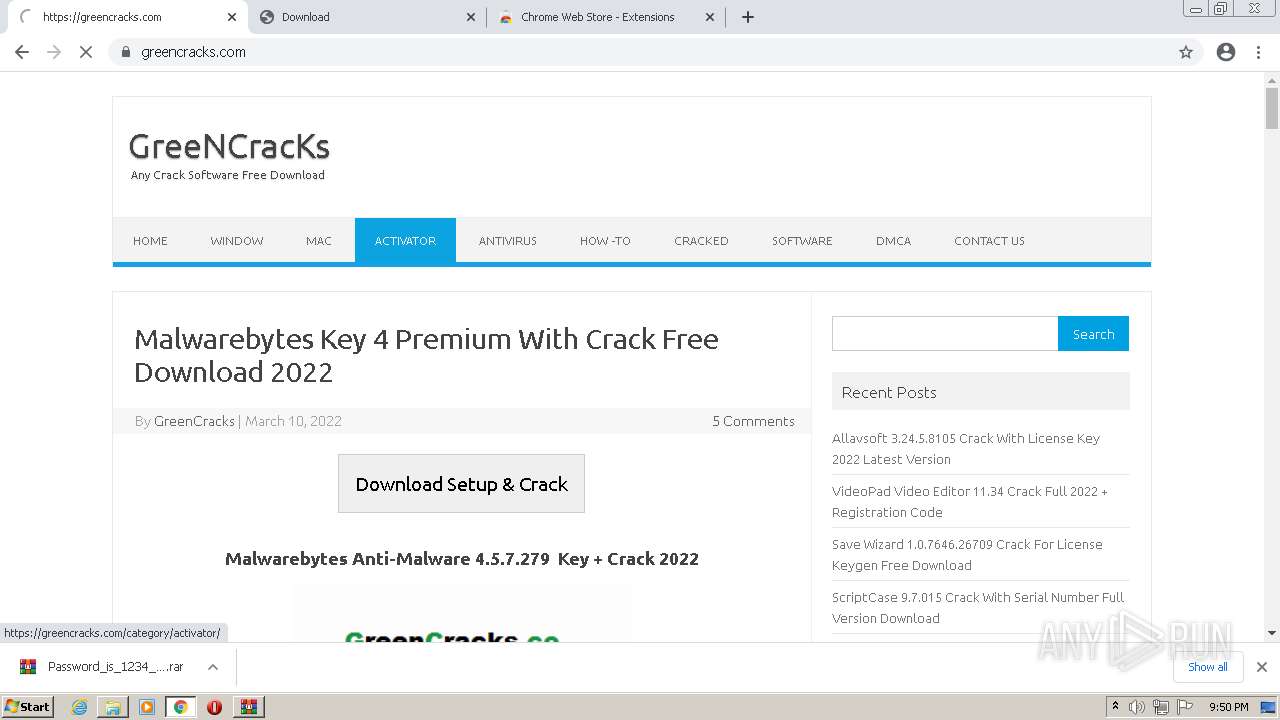
Task: Click the rar file icon in downloads bar
Action: [x=28, y=667]
